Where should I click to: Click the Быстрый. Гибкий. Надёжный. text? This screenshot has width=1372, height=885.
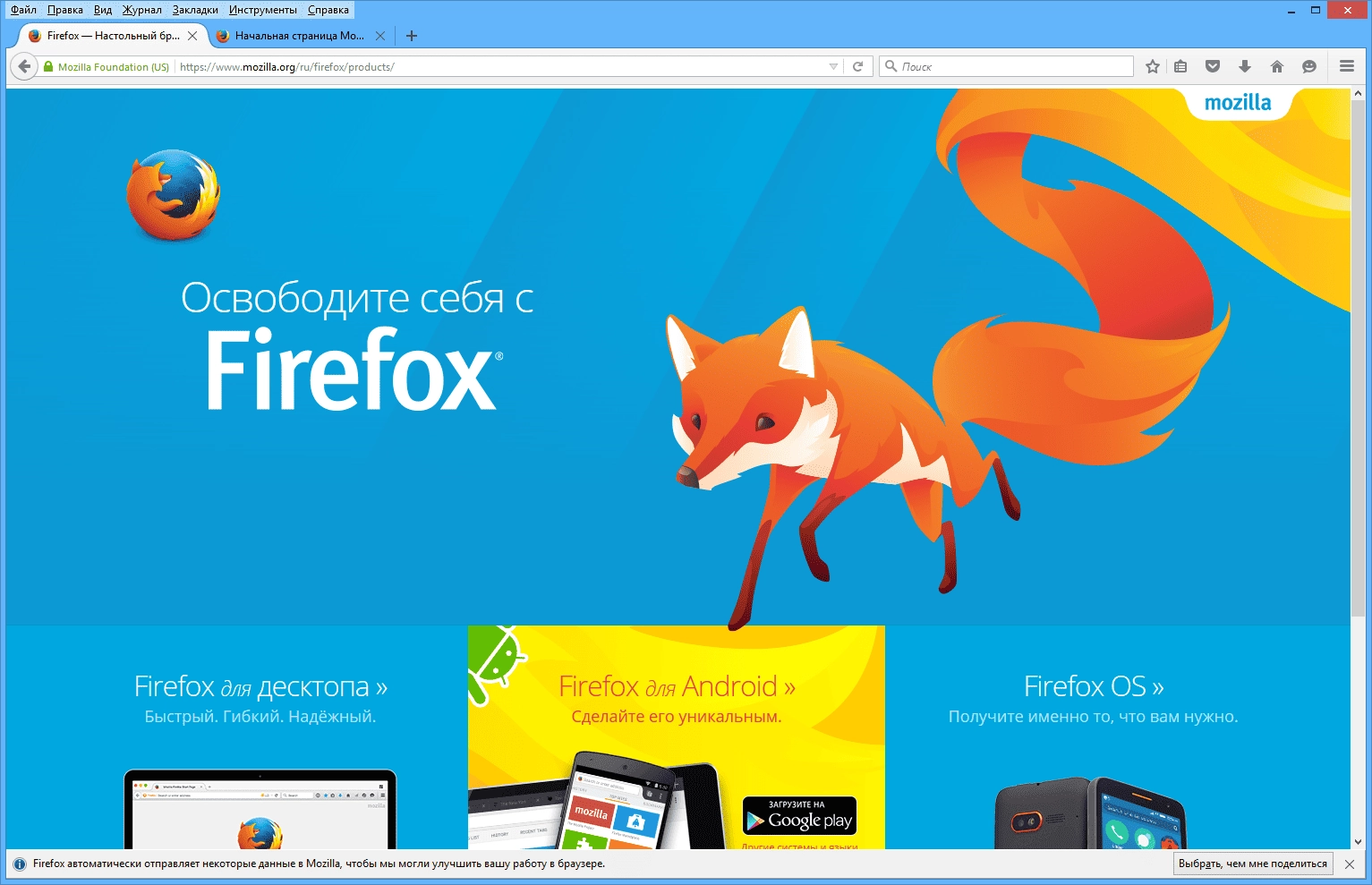tap(260, 717)
